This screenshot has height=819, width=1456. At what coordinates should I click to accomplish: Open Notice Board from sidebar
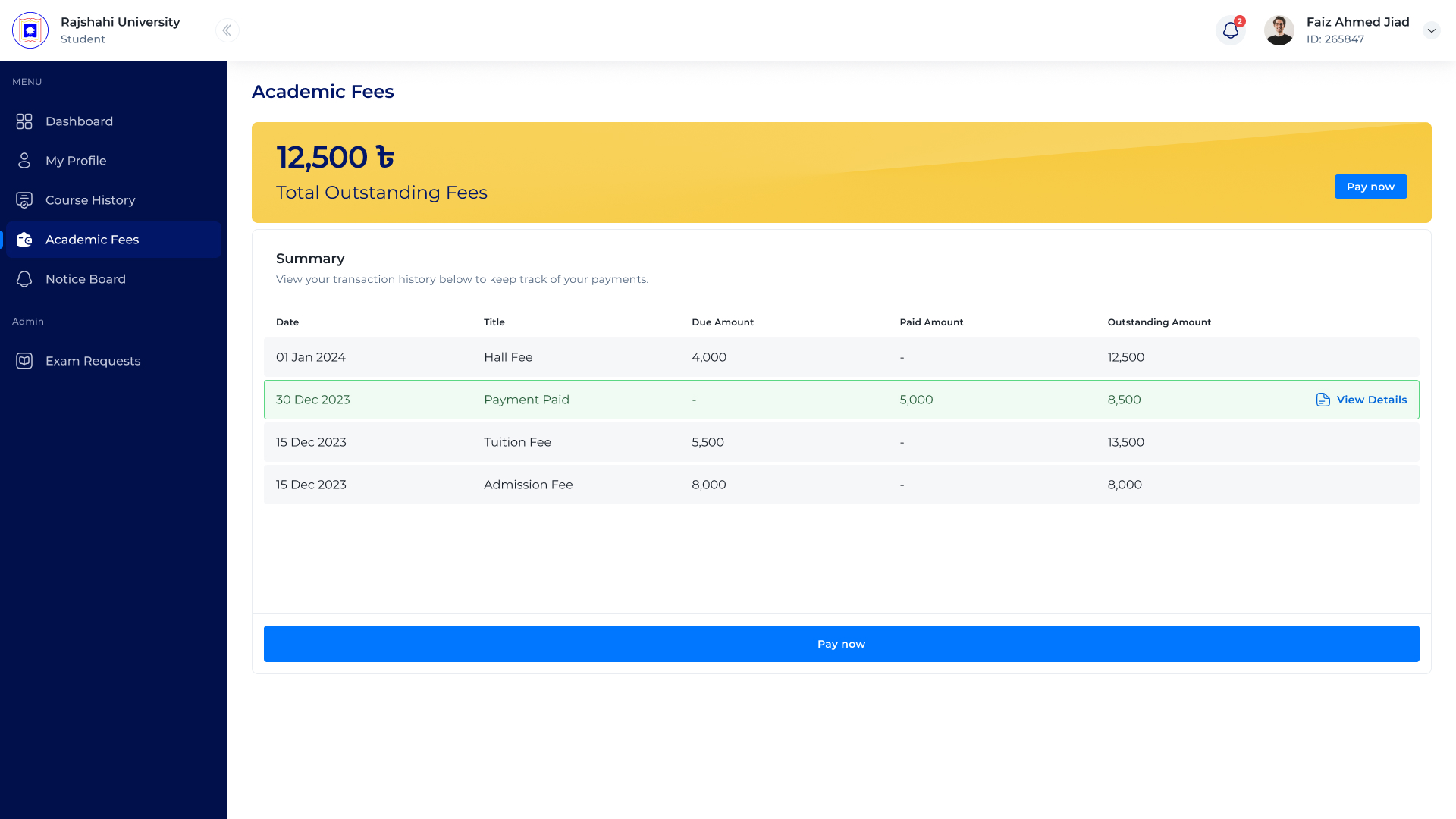click(86, 279)
